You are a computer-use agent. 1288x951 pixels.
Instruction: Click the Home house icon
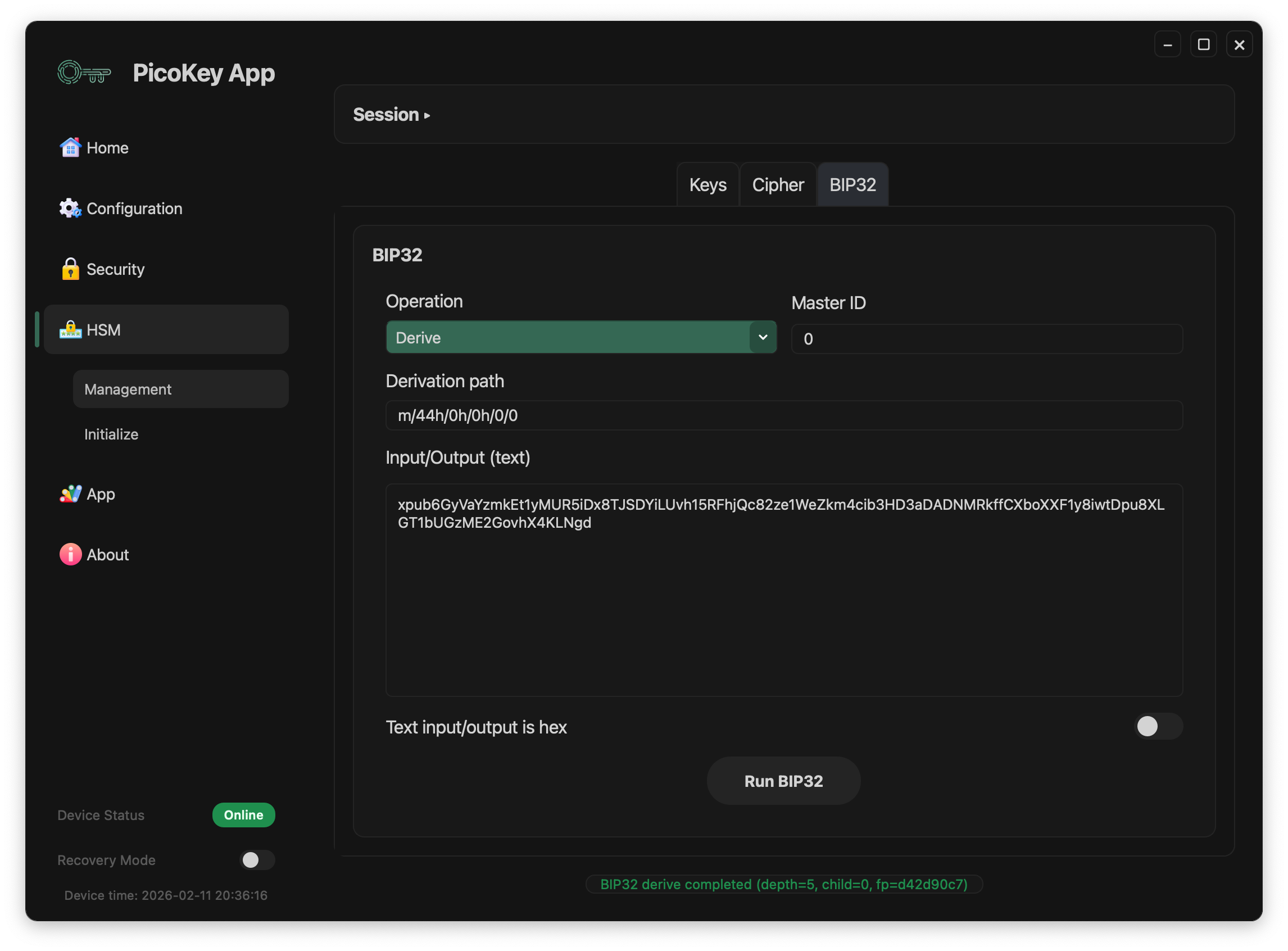pos(70,147)
